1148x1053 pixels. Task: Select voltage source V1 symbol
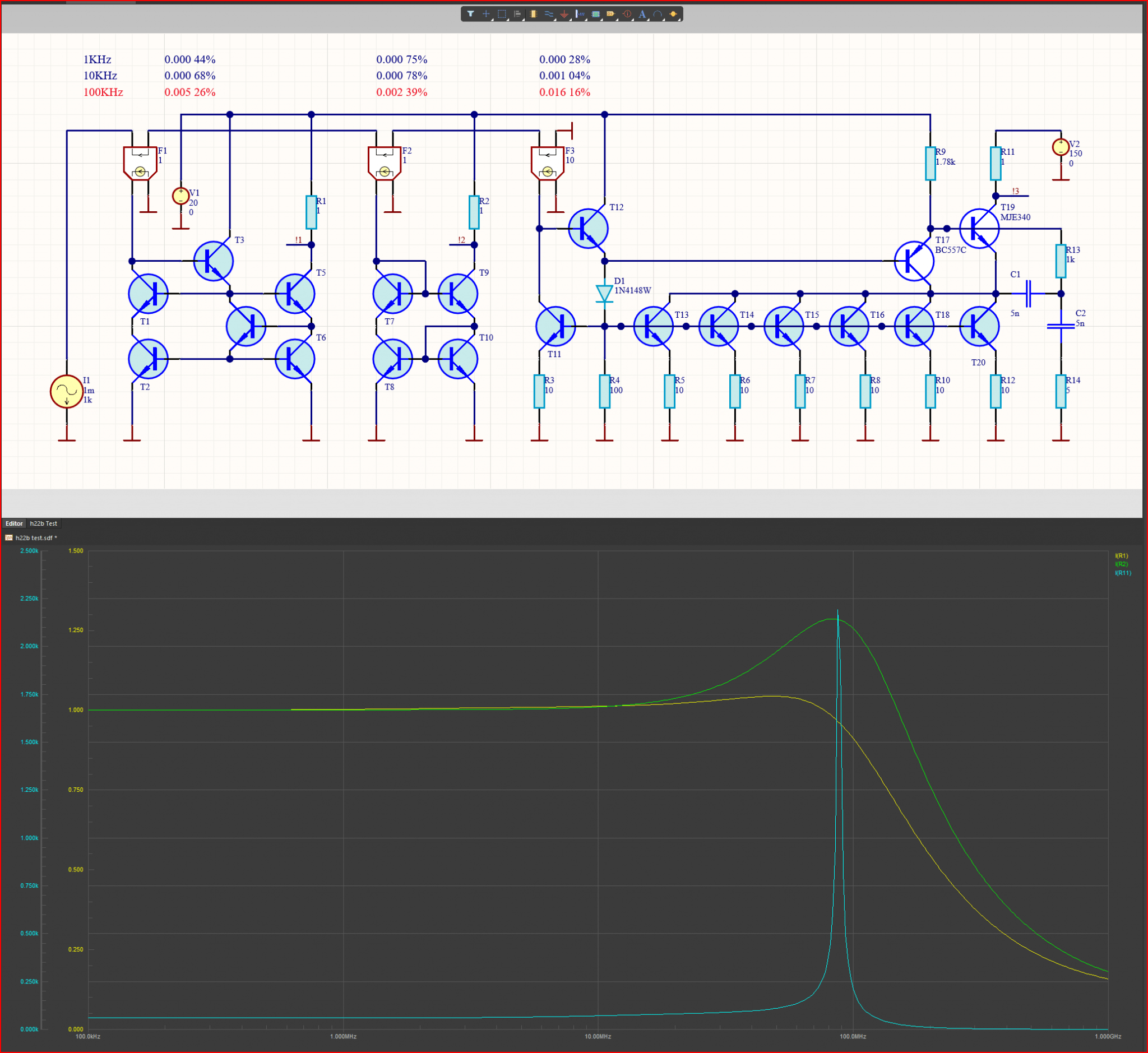tap(180, 196)
